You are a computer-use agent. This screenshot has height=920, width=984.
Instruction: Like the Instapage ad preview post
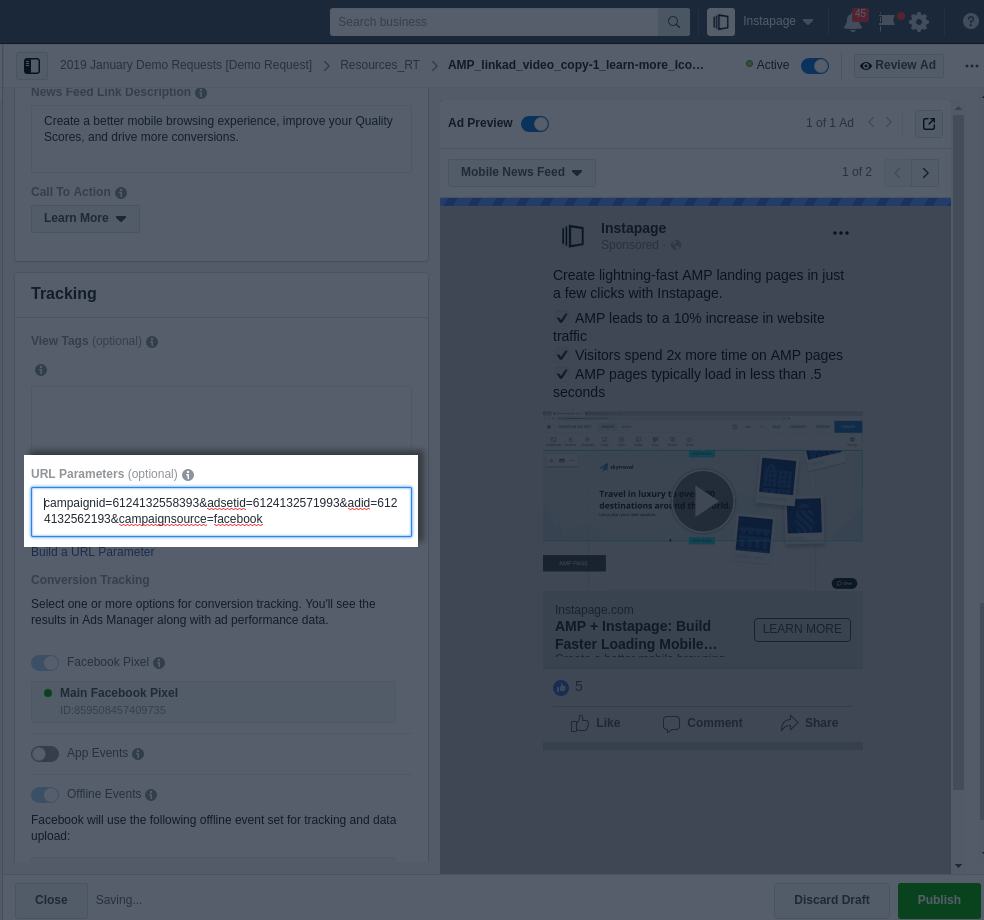pos(595,723)
